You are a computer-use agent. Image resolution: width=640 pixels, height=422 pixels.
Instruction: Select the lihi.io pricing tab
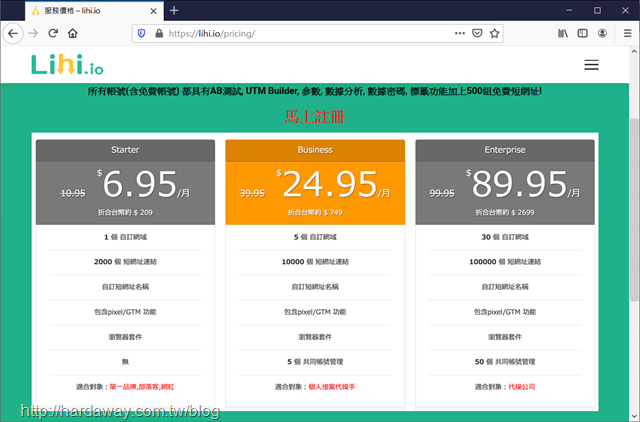pyautogui.click(x=94, y=11)
